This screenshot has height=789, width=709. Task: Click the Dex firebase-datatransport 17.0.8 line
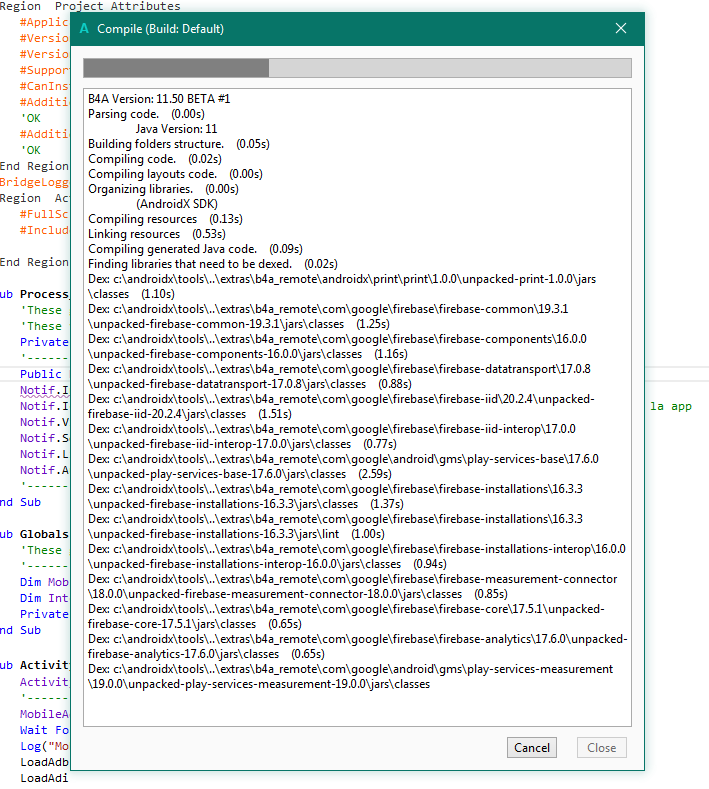(339, 376)
